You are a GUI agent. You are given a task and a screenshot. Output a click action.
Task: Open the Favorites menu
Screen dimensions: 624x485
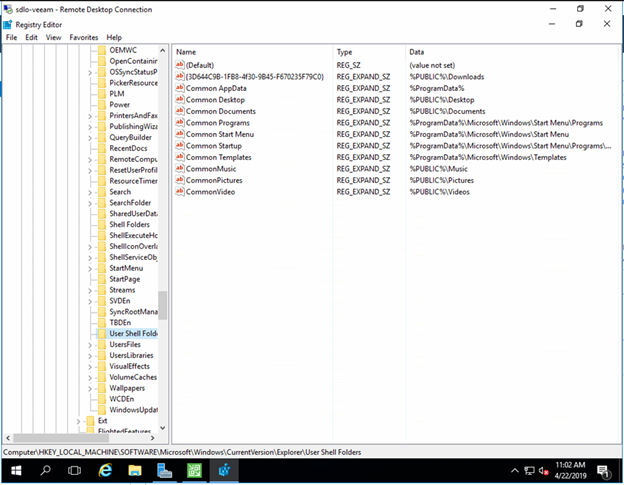pos(84,37)
